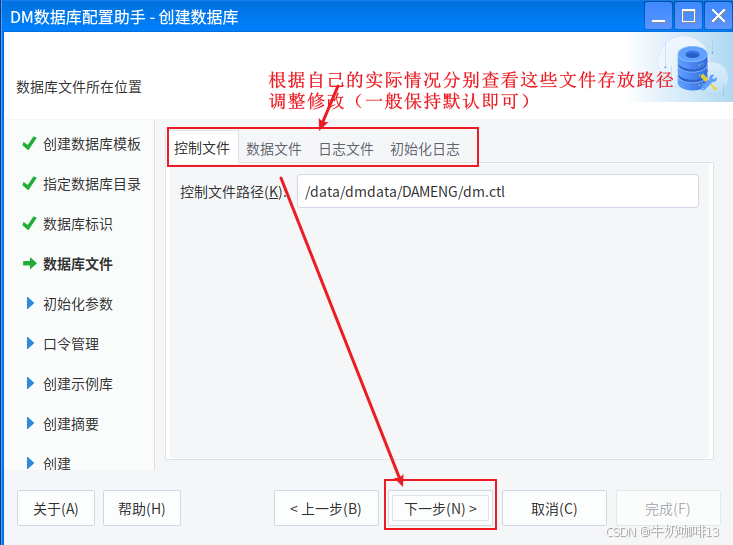Select 数据库标识 step in sidebar

pyautogui.click(x=78, y=224)
